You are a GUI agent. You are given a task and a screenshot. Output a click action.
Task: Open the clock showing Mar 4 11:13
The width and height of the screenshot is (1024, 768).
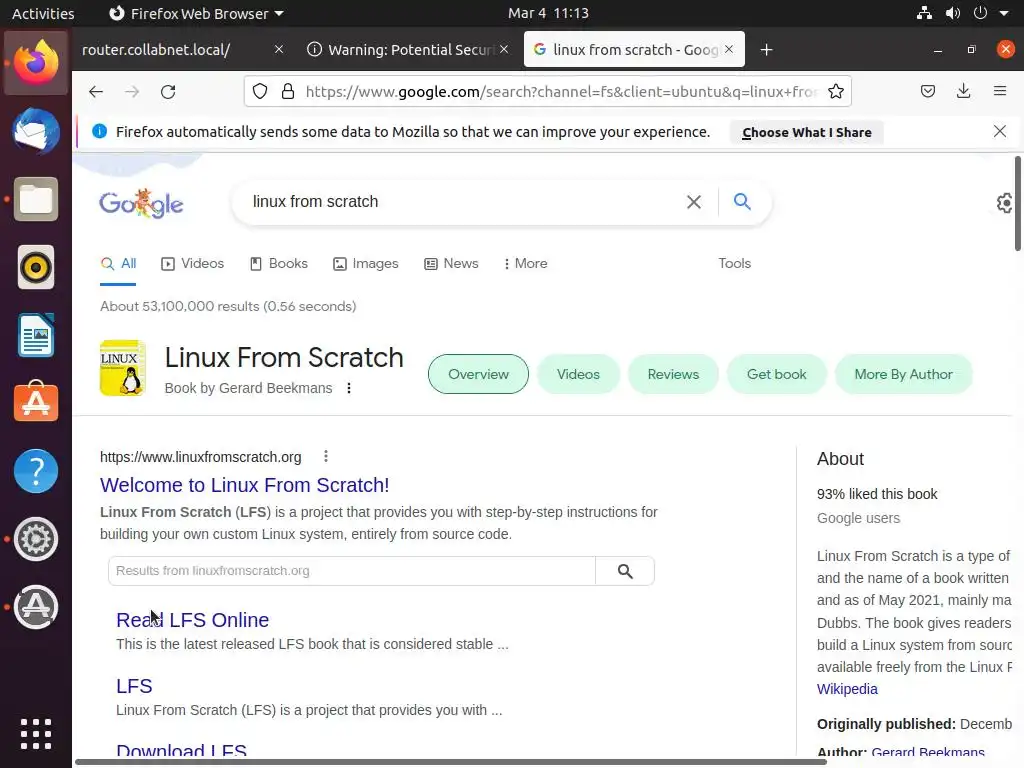[x=549, y=13]
